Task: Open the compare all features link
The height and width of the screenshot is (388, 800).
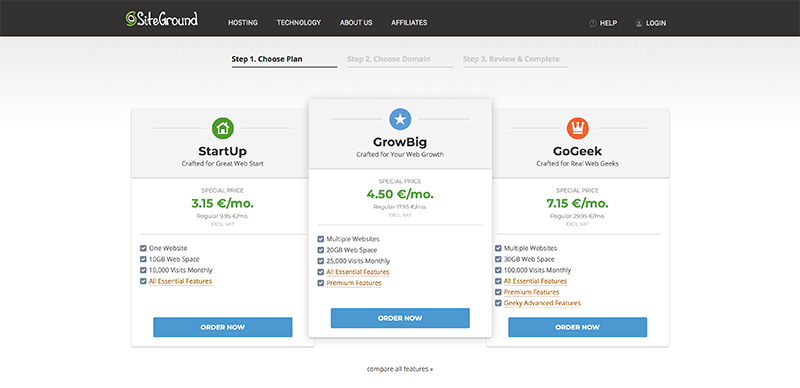Action: pos(400,369)
